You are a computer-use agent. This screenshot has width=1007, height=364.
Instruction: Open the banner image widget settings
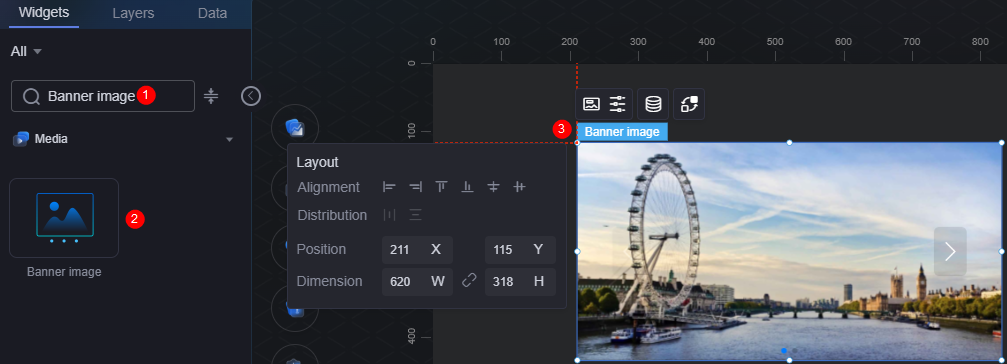pyautogui.click(x=591, y=104)
